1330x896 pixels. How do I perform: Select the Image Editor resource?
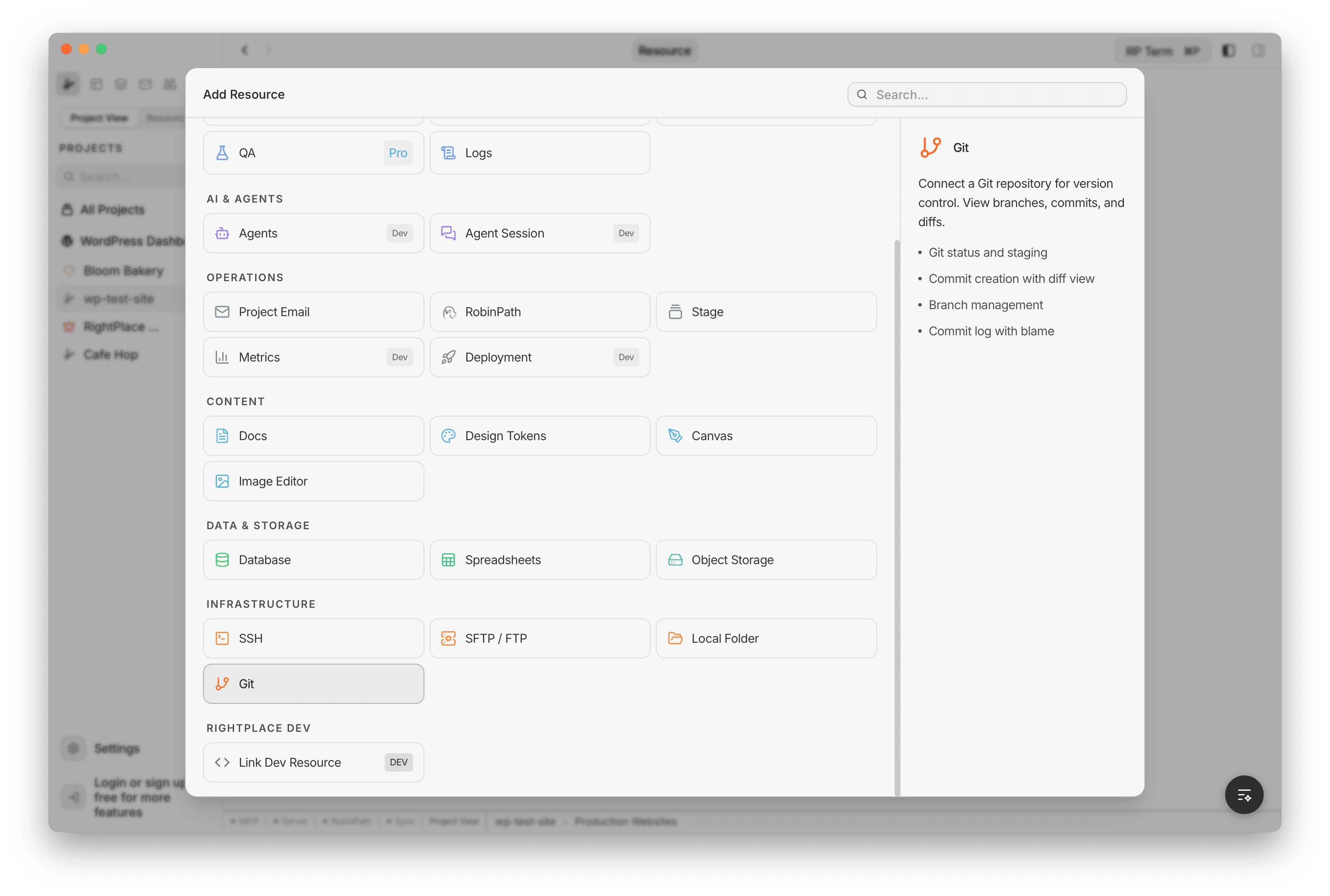(313, 481)
